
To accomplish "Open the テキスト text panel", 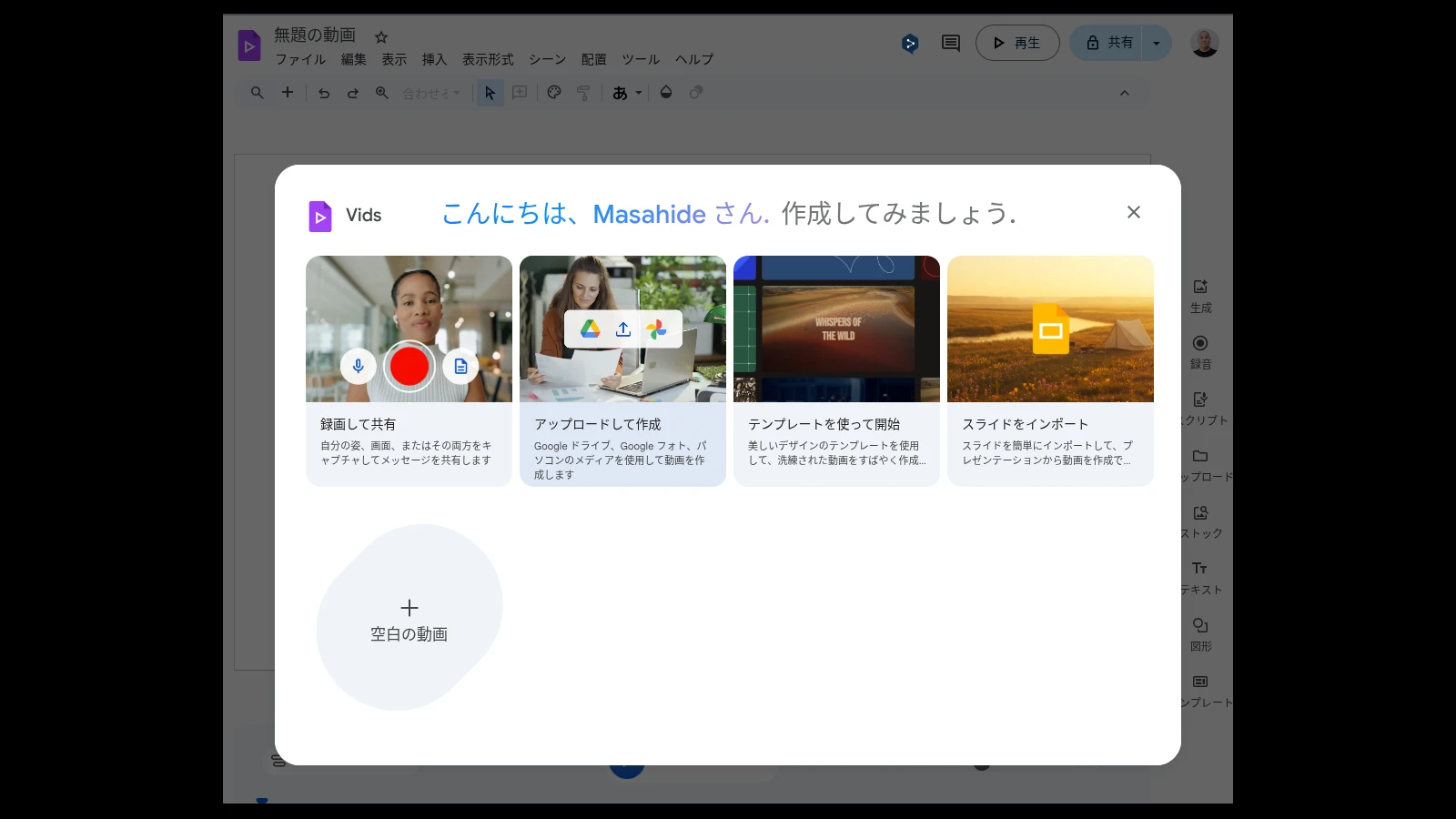I will click(x=1201, y=578).
